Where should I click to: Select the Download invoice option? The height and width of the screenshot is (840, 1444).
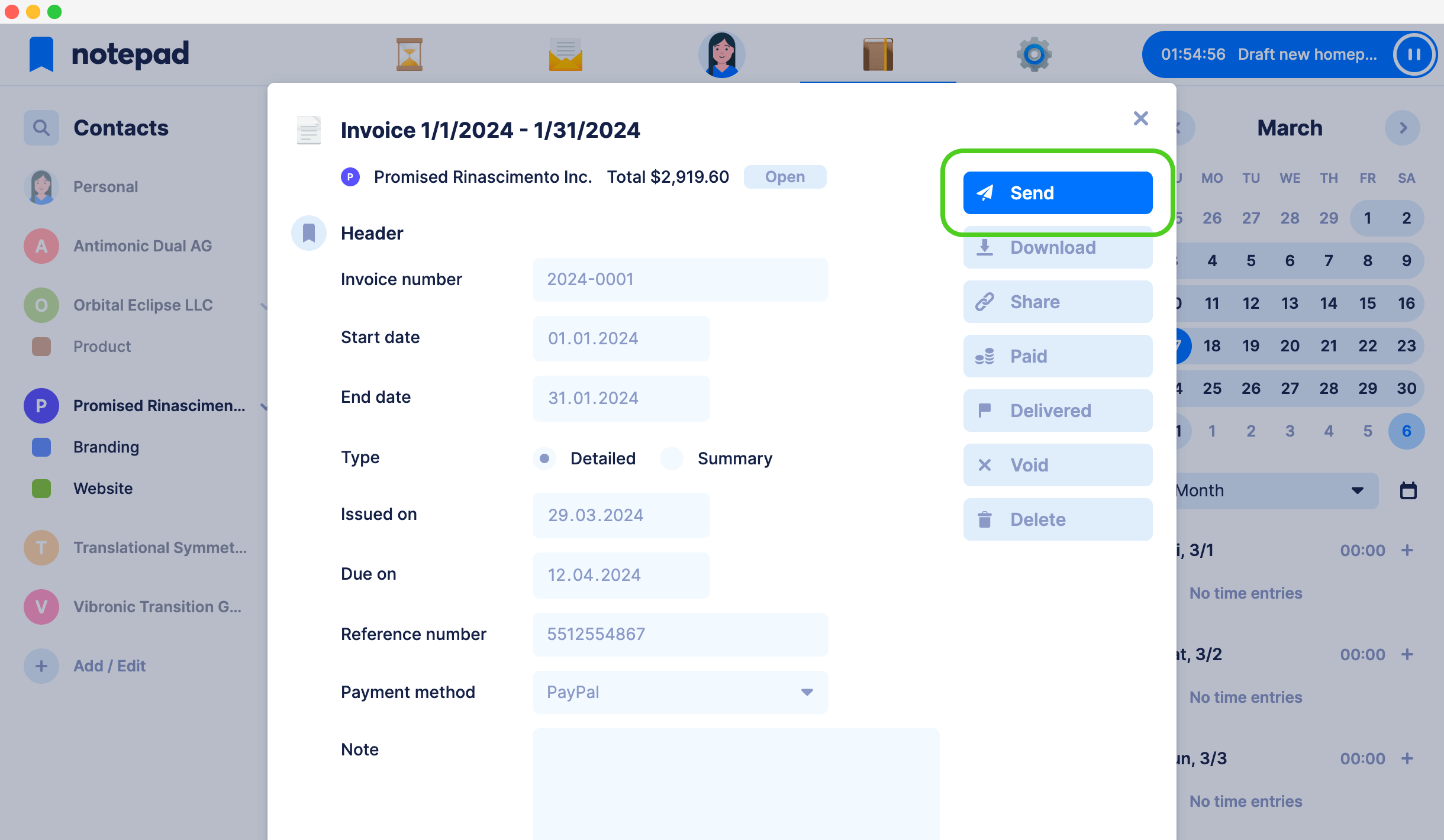pyautogui.click(x=1058, y=247)
